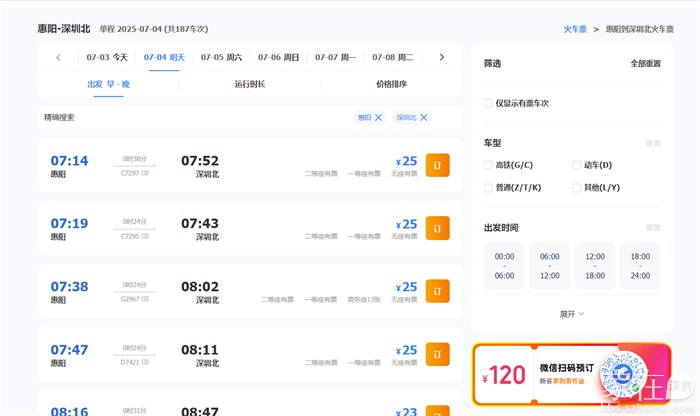
Task: Remove the 深圳北 station filter tag
Action: coord(423,118)
